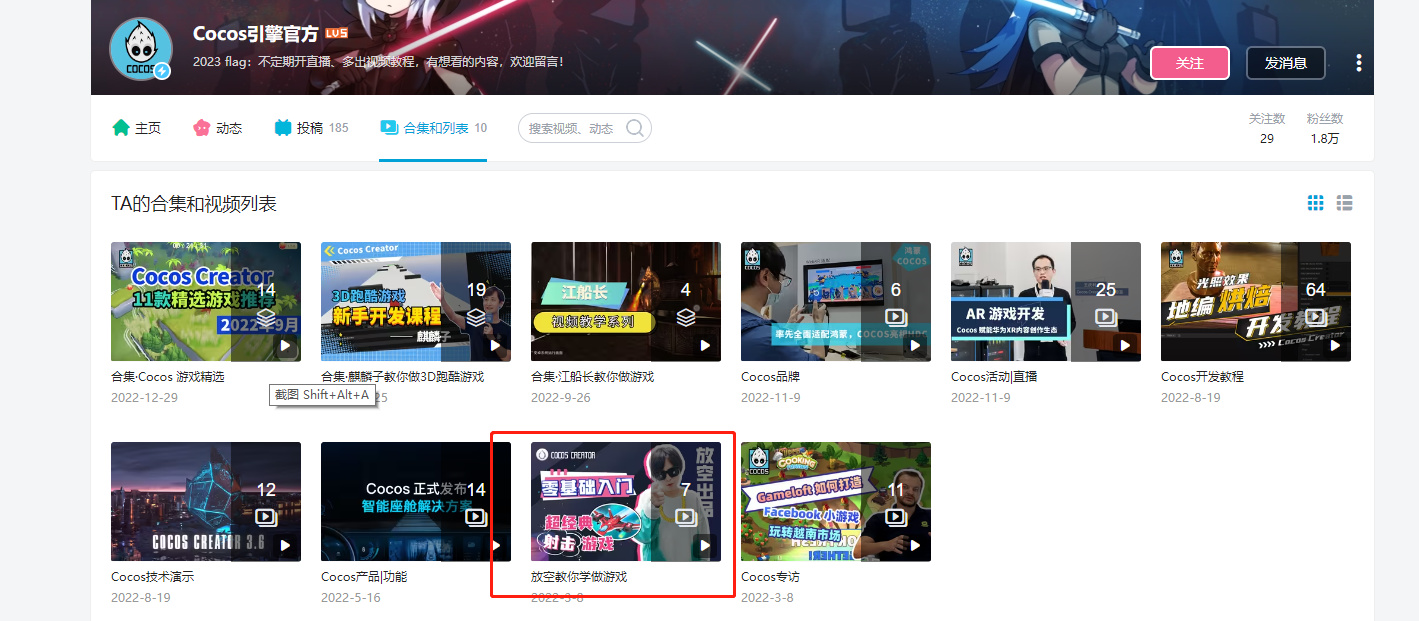This screenshot has height=621, width=1419.
Task: Open the Cocos专访 title link
Action: (x=771, y=577)
